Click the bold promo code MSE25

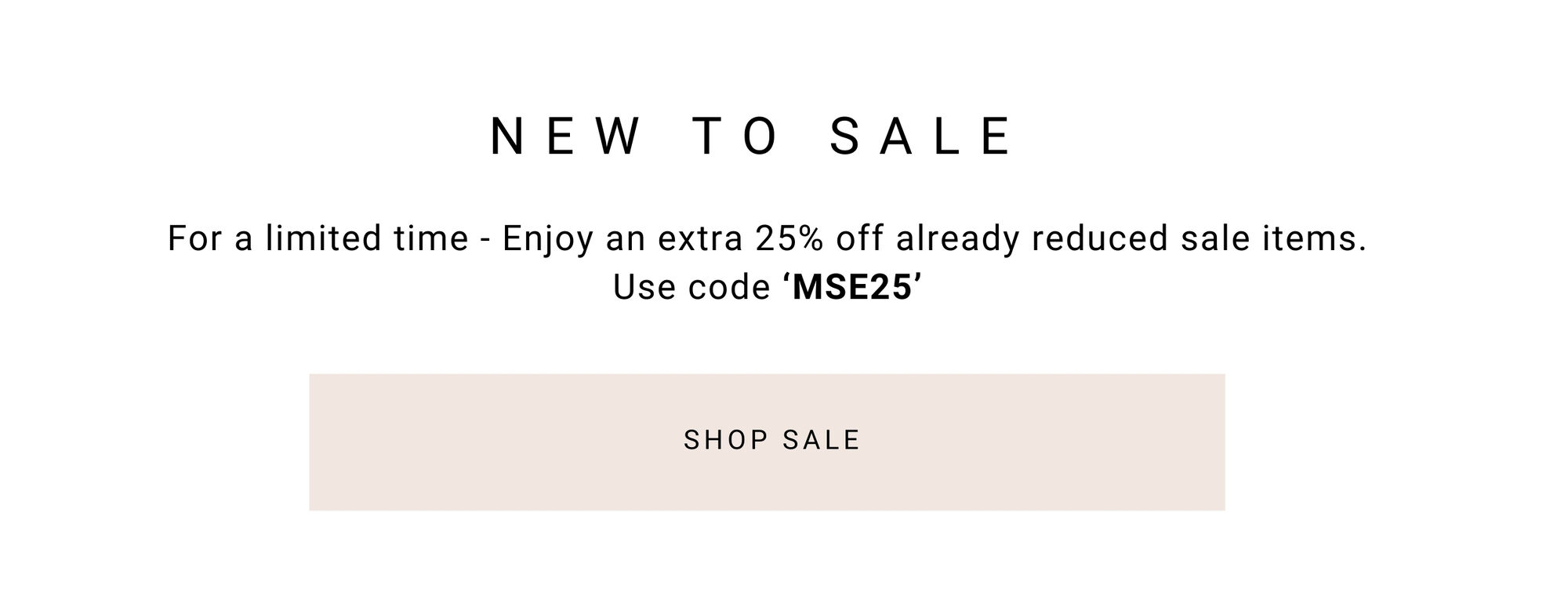pos(853,287)
